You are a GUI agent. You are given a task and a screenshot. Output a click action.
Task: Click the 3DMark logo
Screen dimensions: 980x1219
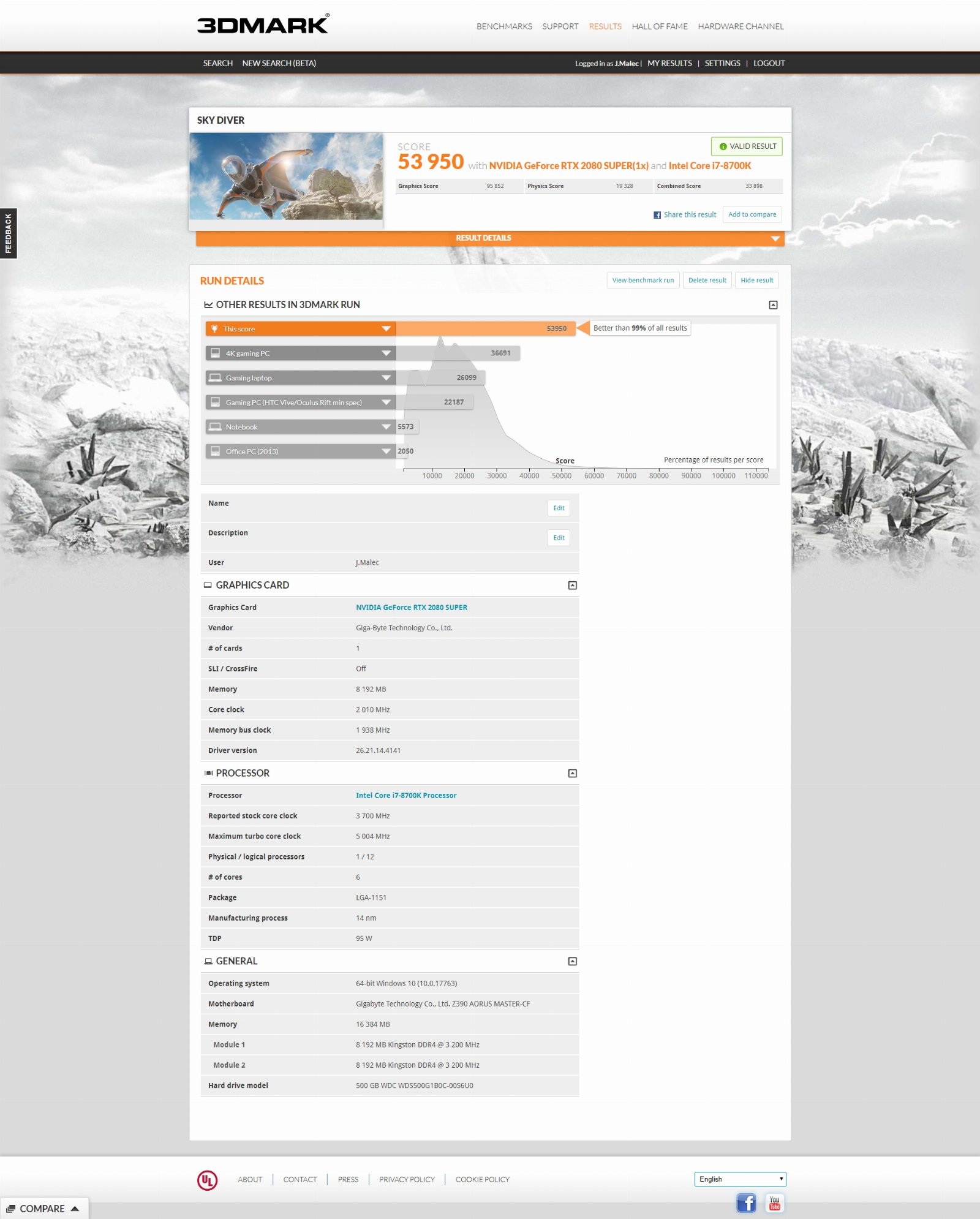(263, 24)
